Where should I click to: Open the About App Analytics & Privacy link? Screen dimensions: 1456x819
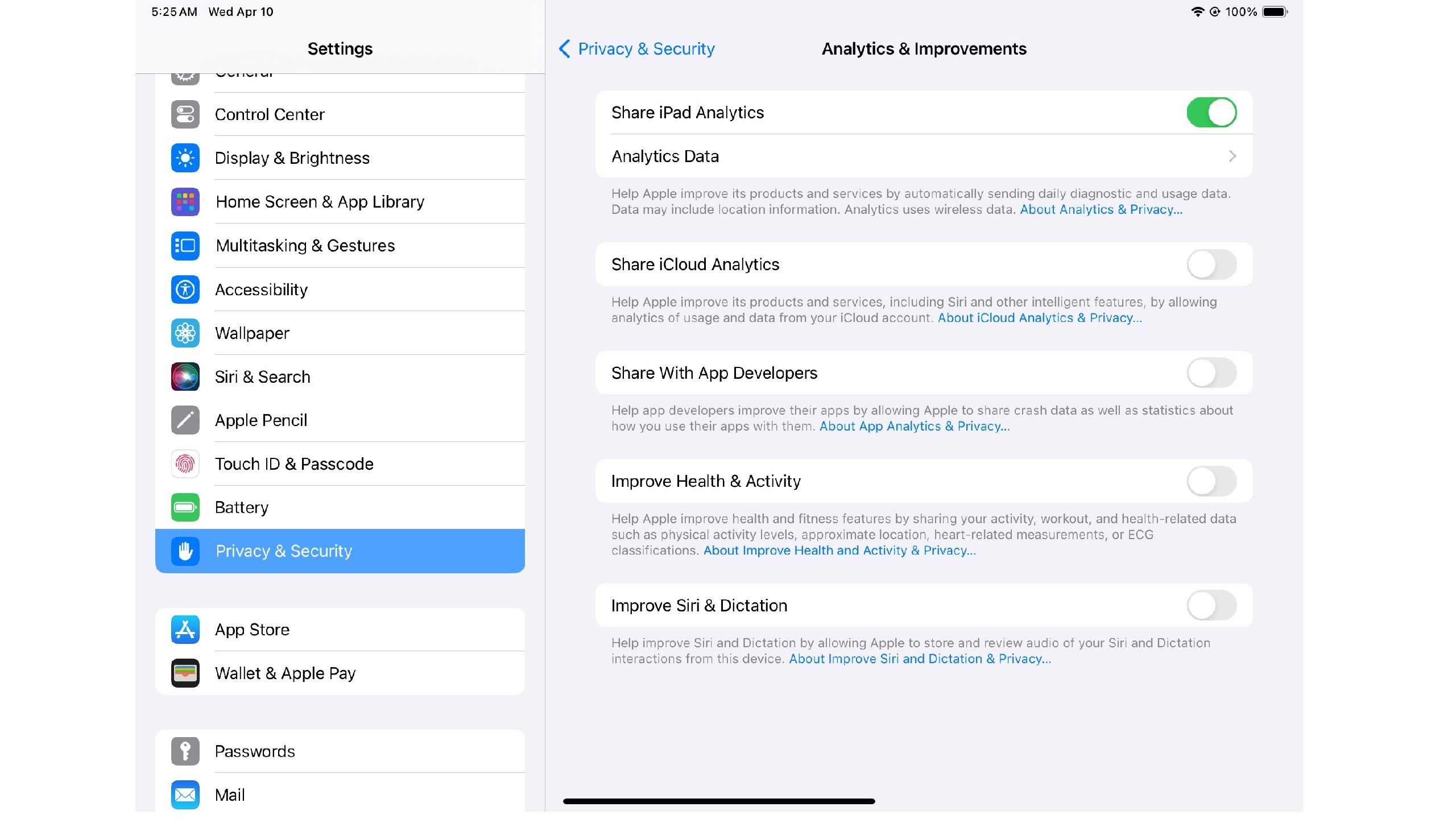coord(914,427)
